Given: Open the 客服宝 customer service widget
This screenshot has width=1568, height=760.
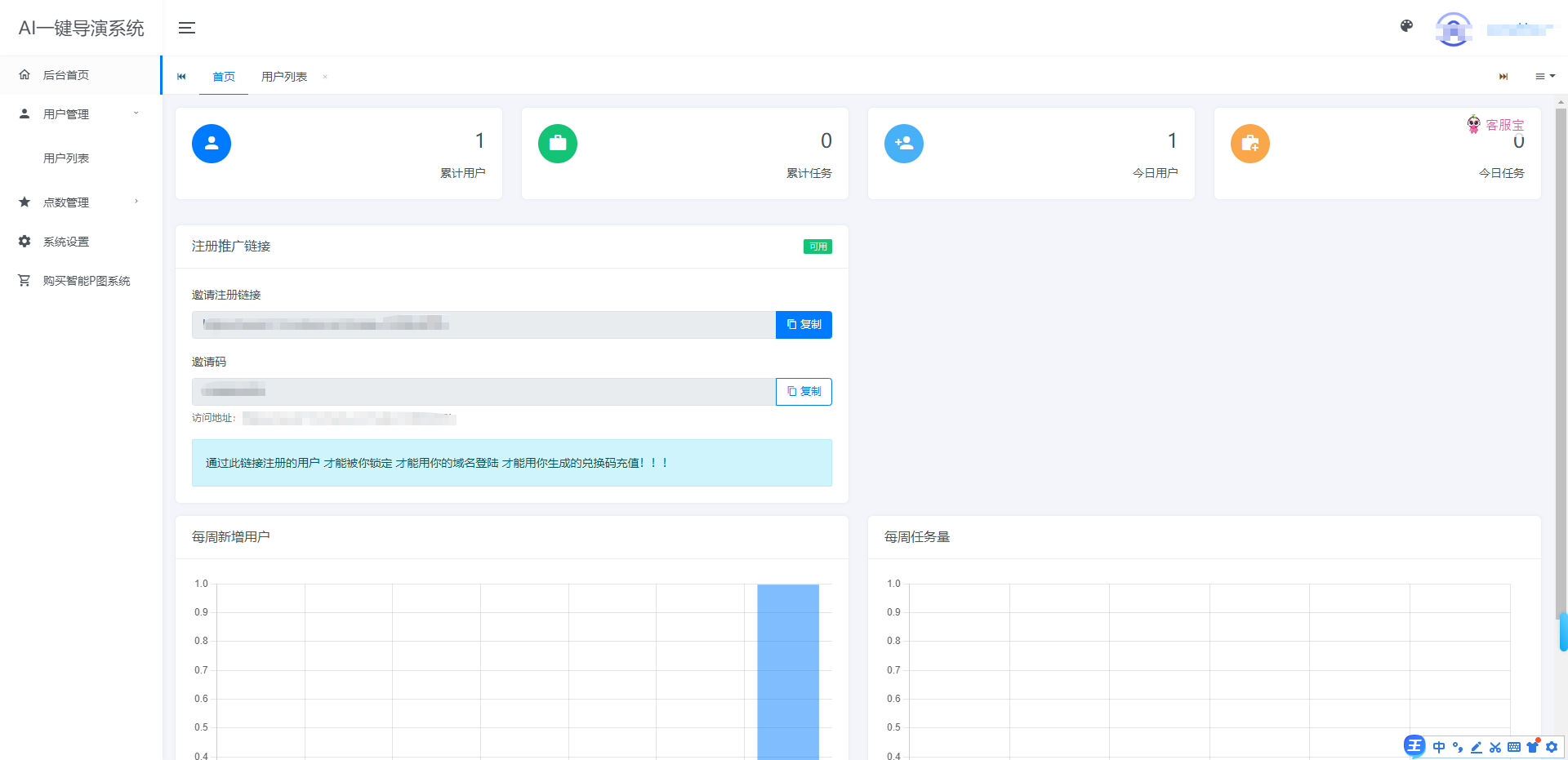Looking at the screenshot, I should coord(1495,125).
